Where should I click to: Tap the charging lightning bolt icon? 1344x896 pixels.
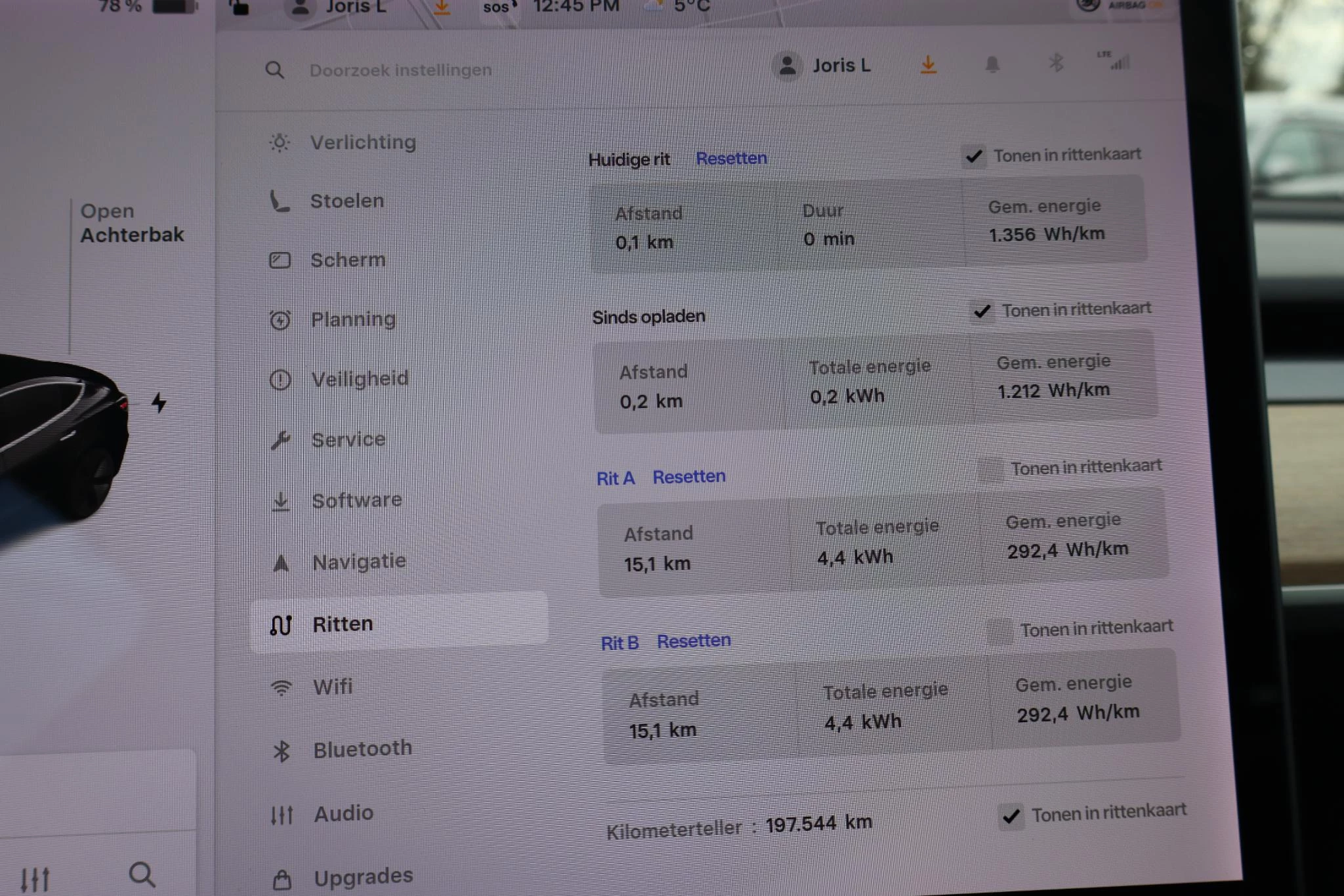[159, 402]
